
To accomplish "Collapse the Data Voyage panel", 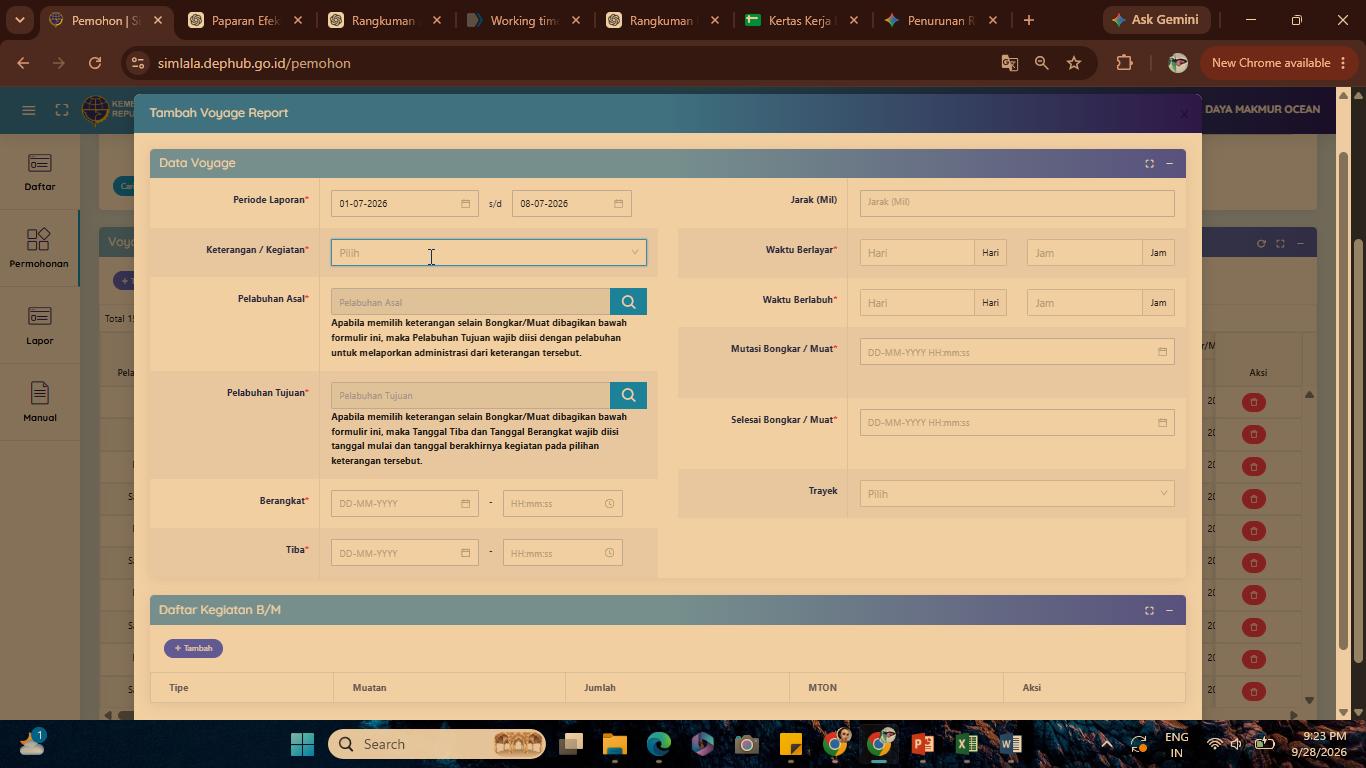I will click(1169, 163).
